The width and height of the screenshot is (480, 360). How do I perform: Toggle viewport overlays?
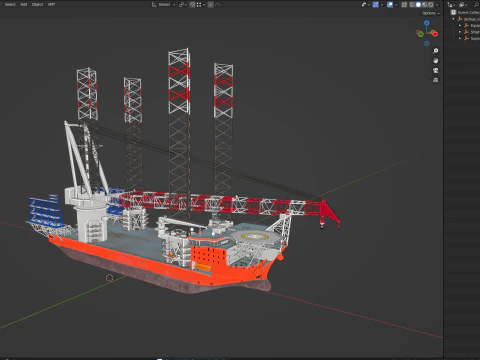click(390, 5)
